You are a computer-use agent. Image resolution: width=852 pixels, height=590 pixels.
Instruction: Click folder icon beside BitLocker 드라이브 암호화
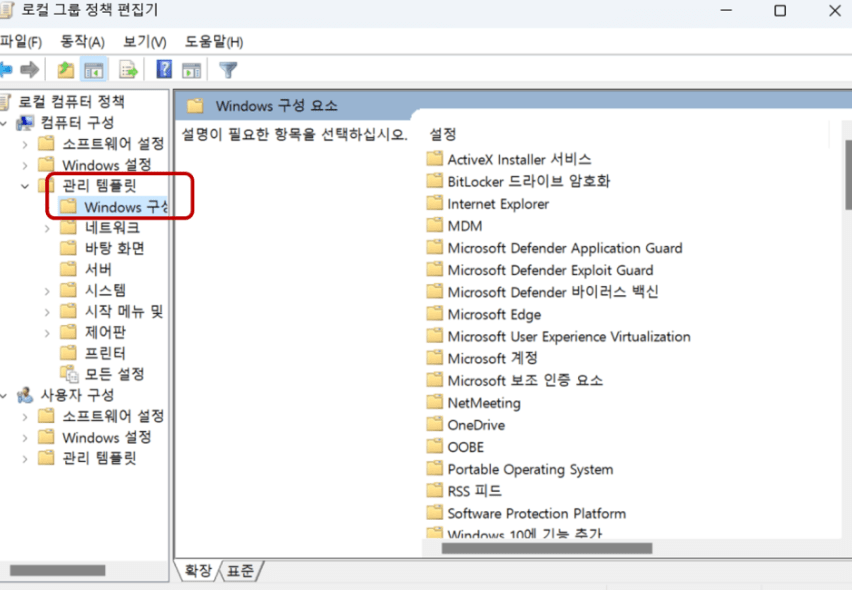(x=435, y=180)
